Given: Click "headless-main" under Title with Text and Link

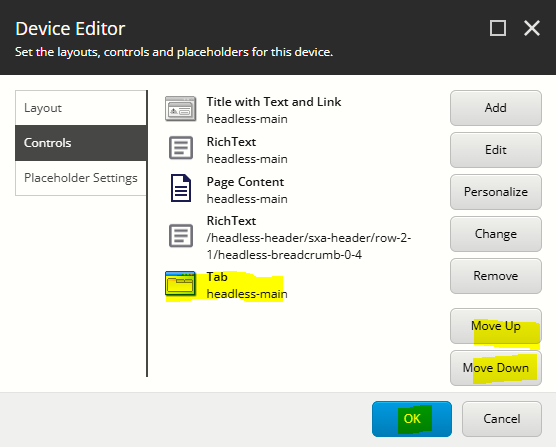Looking at the screenshot, I should coord(247,119).
